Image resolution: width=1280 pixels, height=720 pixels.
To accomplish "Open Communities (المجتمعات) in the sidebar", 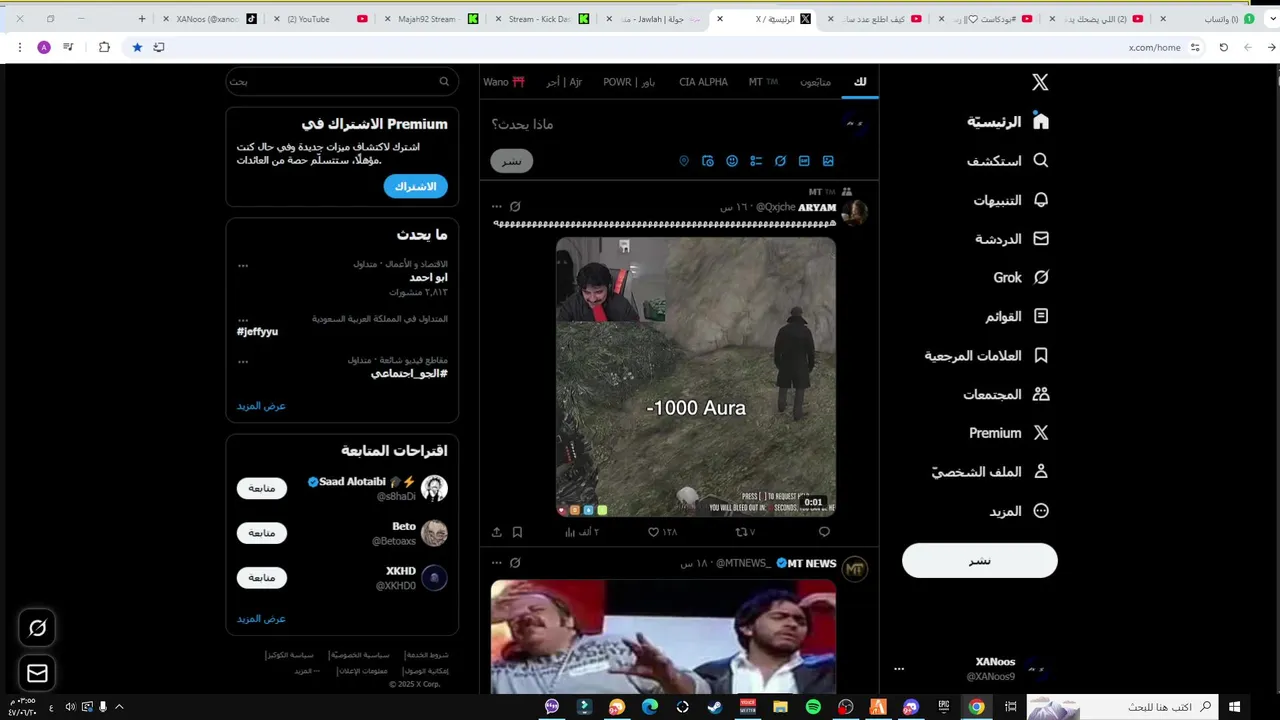I will coord(1006,395).
